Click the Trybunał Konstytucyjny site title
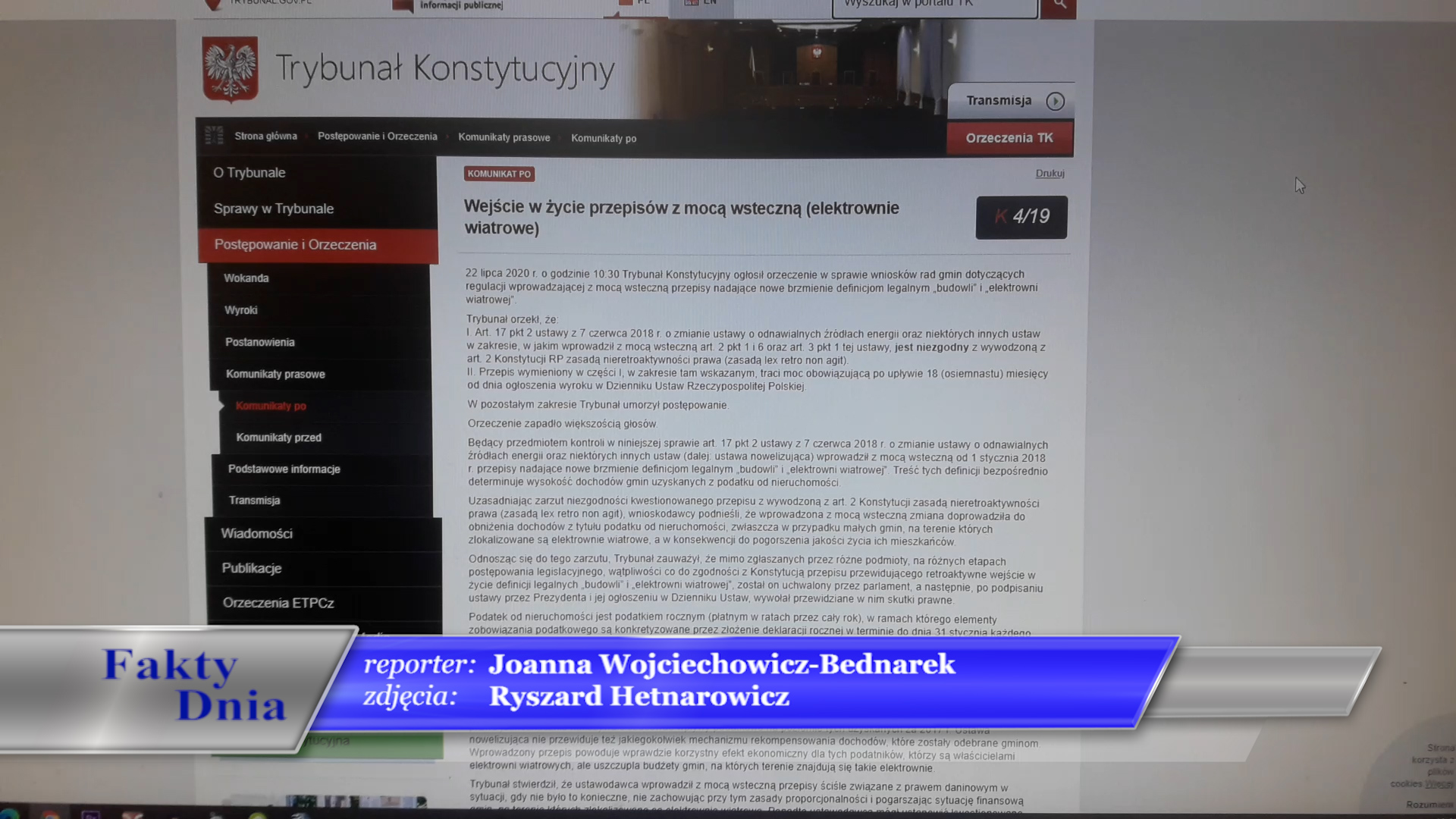This screenshot has height=819, width=1456. (444, 69)
